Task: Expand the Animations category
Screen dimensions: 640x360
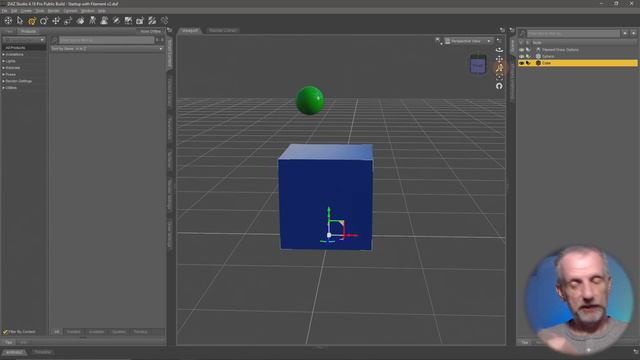Action: point(4,54)
